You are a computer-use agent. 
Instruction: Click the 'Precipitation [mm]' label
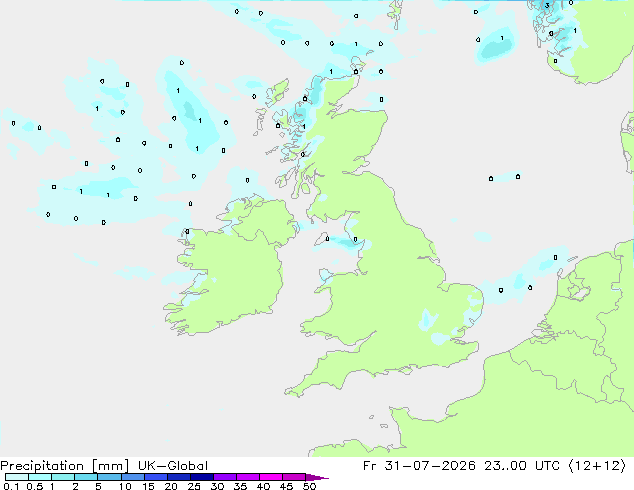pyautogui.click(x=65, y=466)
